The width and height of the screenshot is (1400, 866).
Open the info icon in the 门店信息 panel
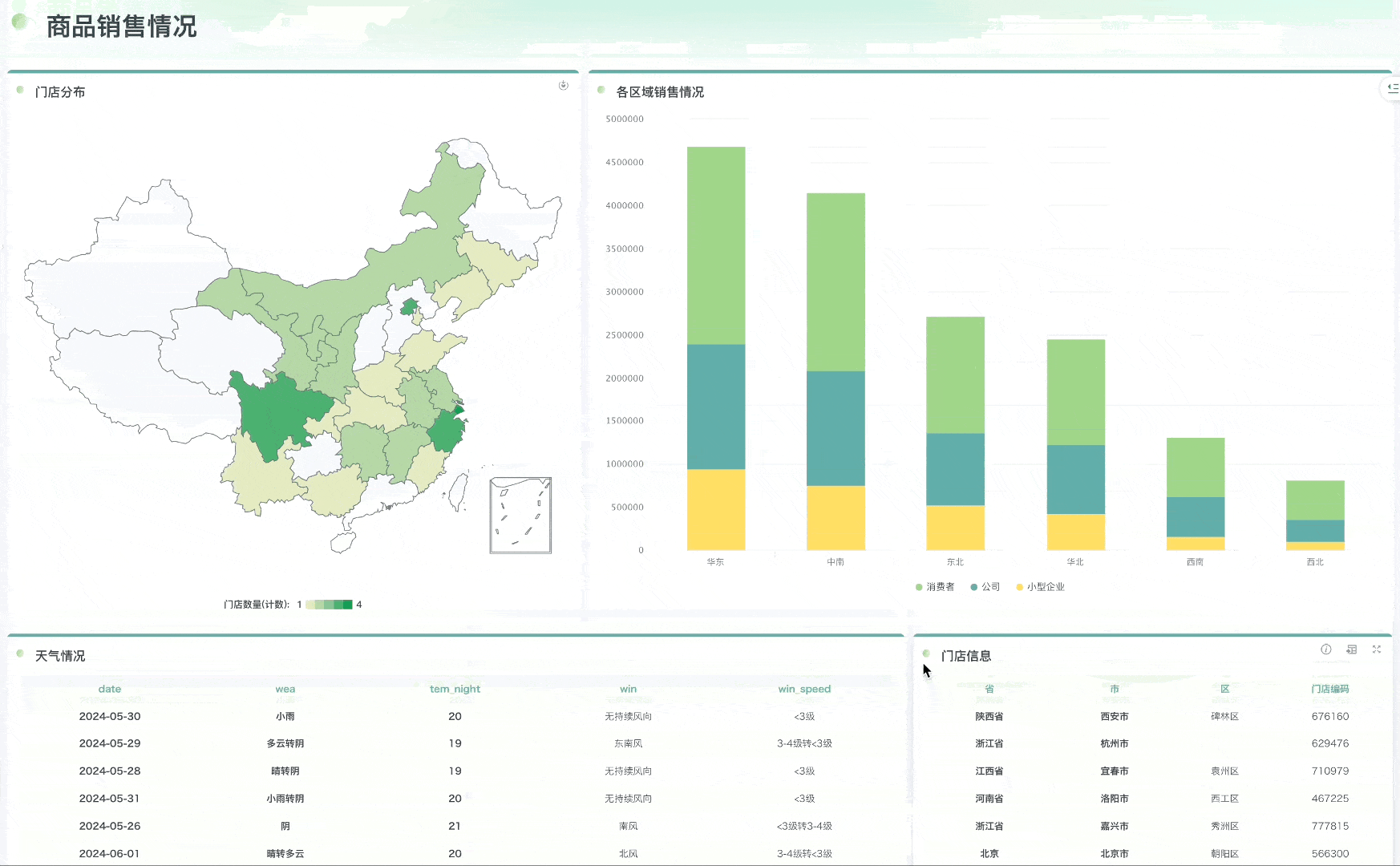tap(1326, 649)
